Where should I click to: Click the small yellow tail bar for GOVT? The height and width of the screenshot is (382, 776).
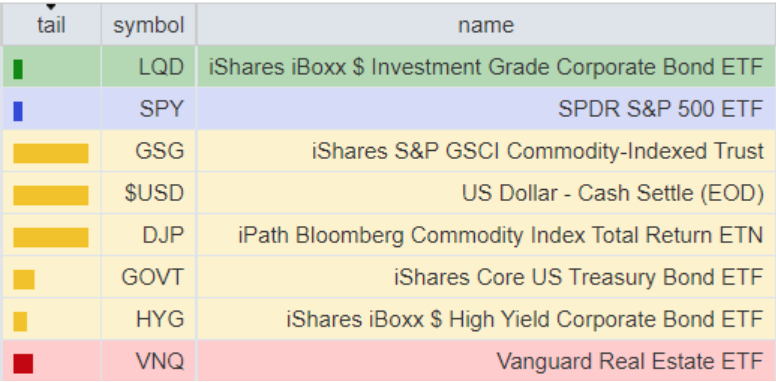coord(24,280)
